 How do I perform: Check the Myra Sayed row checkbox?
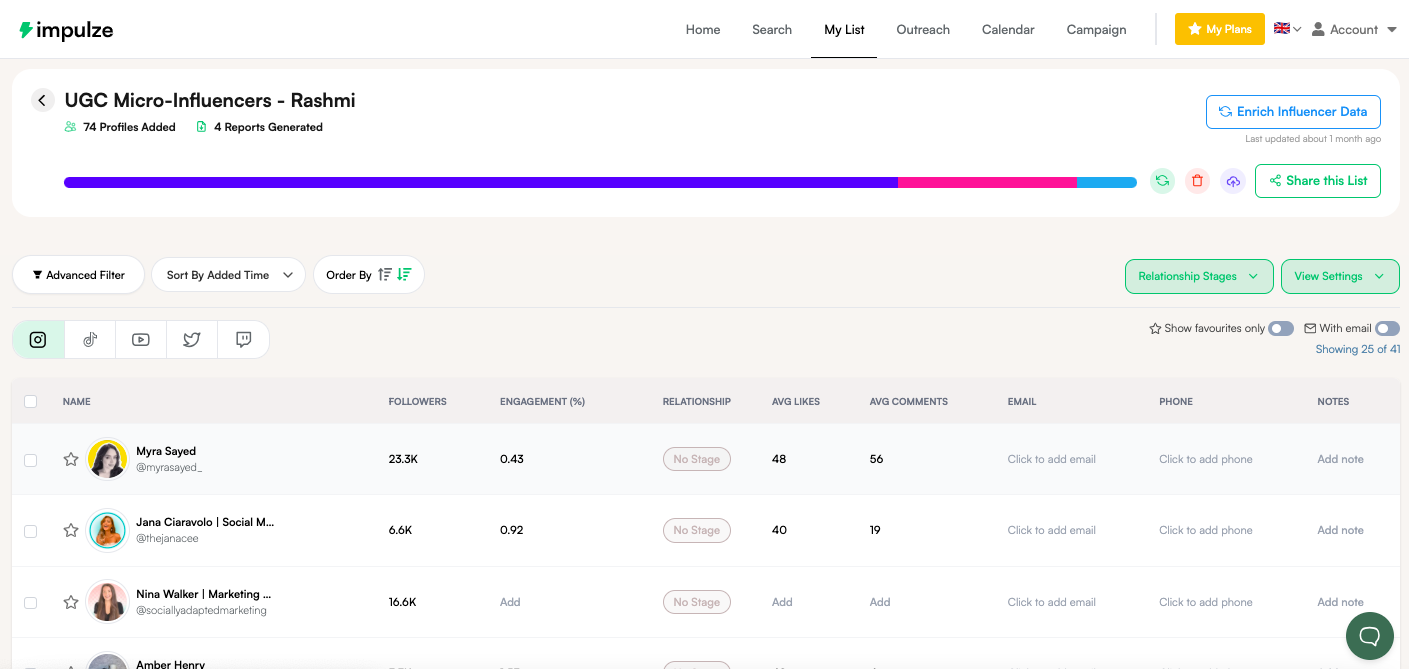tap(30, 460)
